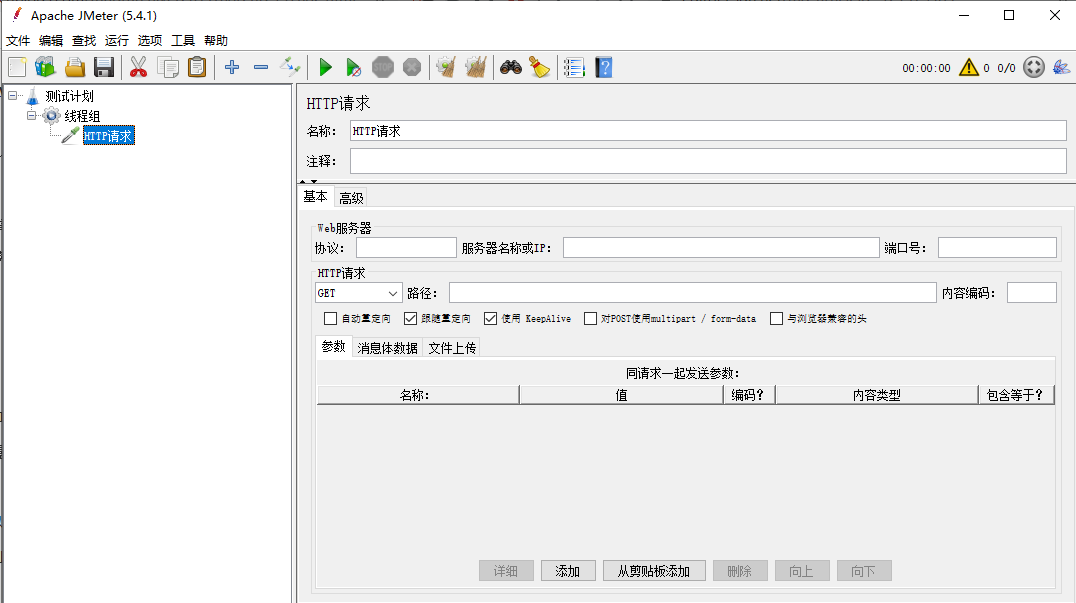The image size is (1076, 603).
Task: Collapse all nodes with minus icon
Action: 261,67
